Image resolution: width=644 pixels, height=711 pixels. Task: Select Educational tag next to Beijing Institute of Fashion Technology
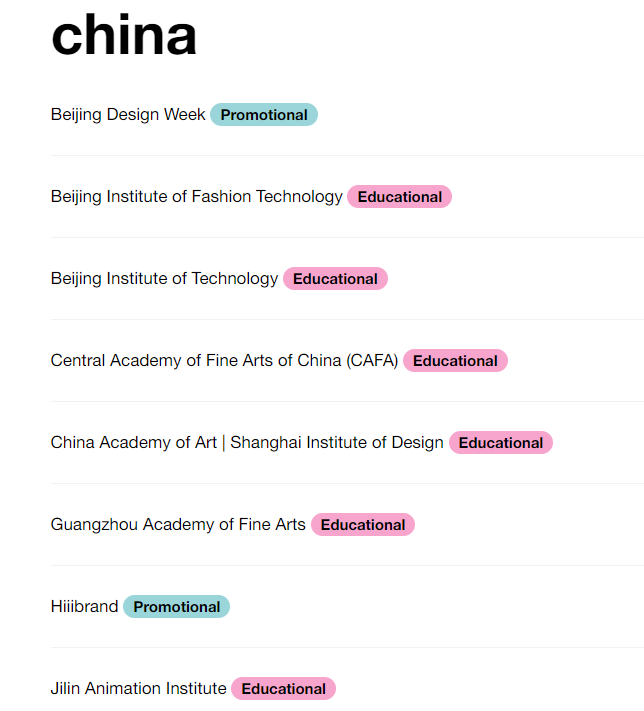[400, 197]
